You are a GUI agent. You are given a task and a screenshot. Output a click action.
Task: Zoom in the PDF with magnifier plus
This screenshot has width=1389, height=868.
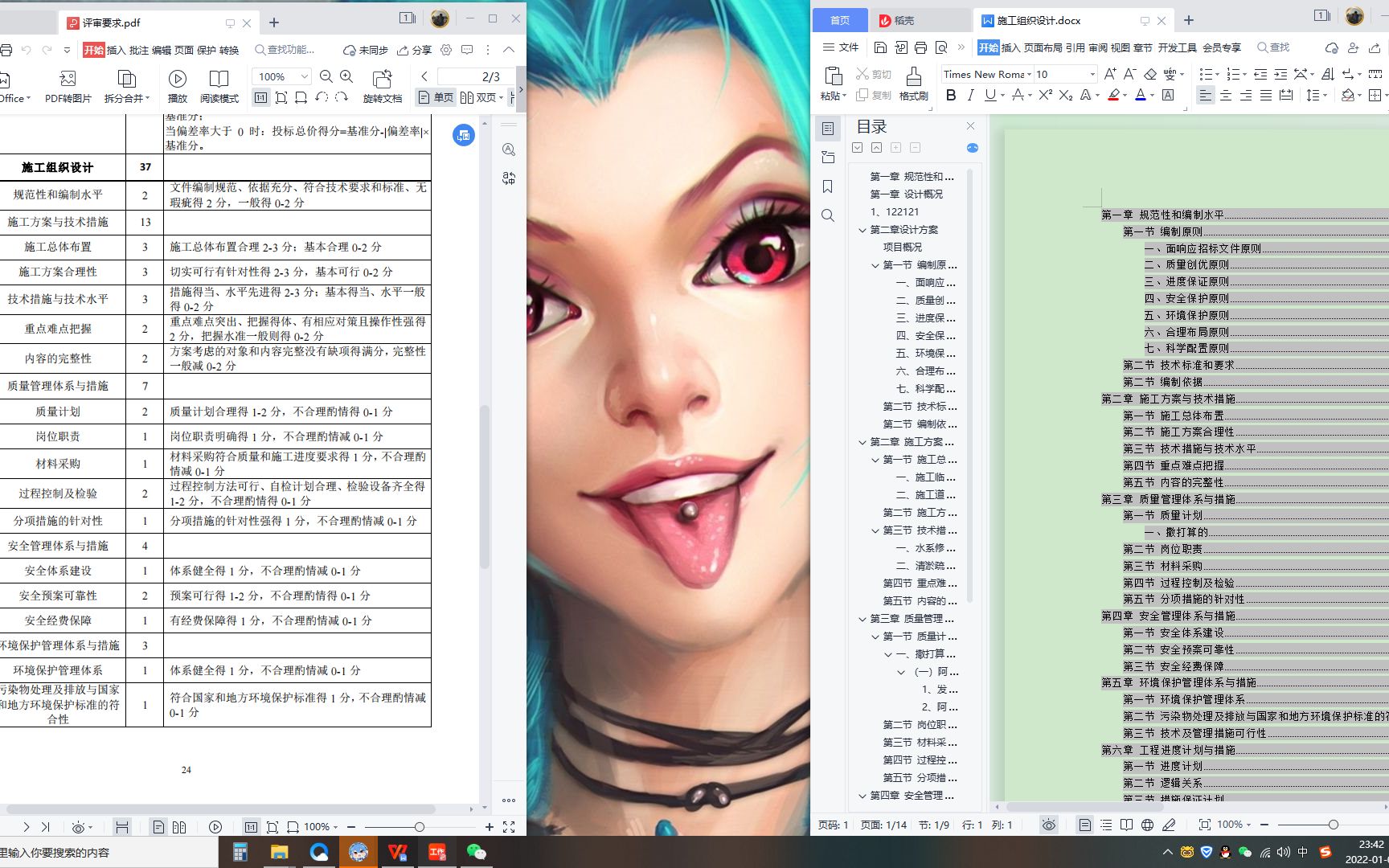(346, 76)
